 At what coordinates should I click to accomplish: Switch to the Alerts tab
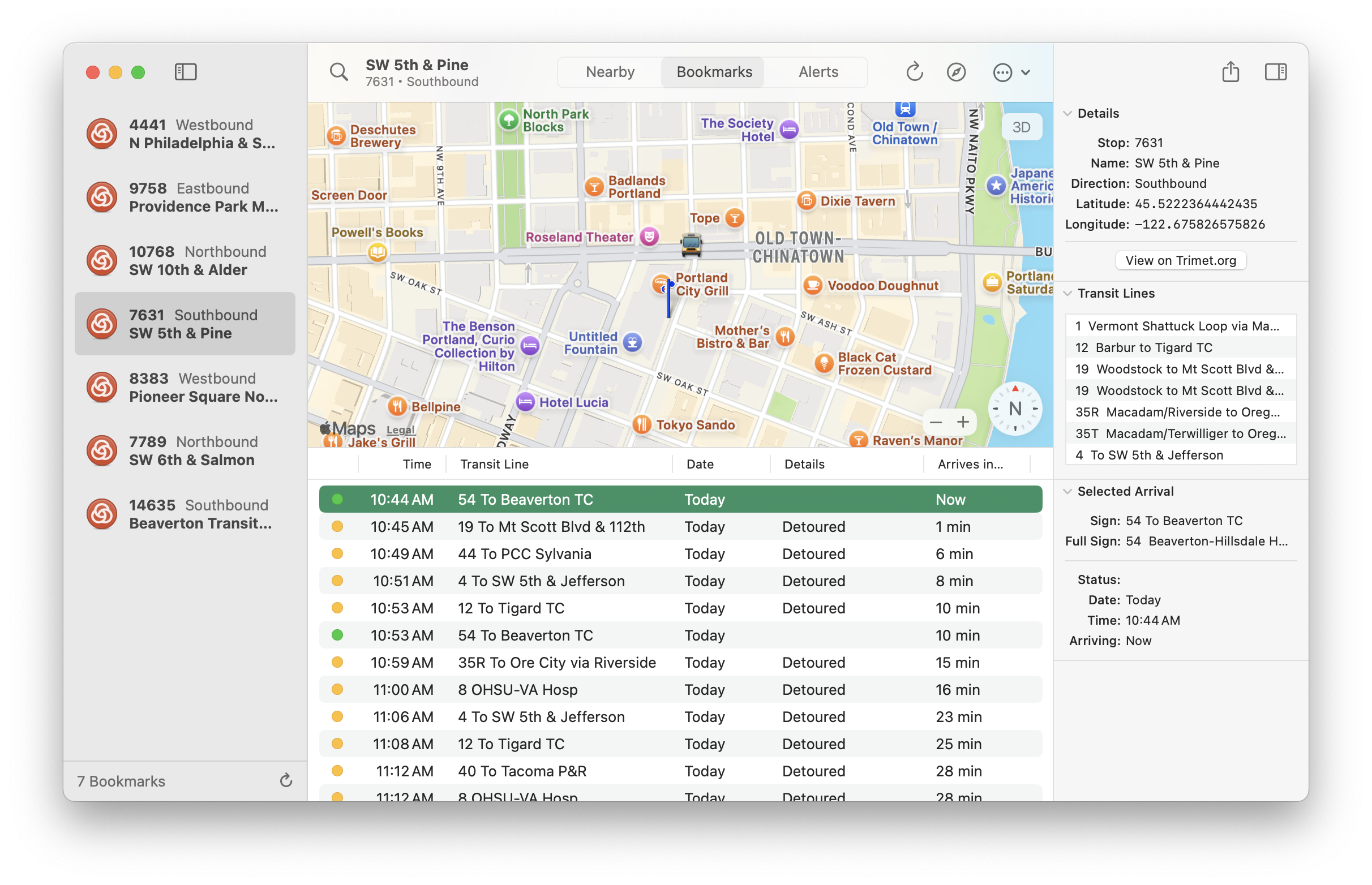click(x=817, y=72)
